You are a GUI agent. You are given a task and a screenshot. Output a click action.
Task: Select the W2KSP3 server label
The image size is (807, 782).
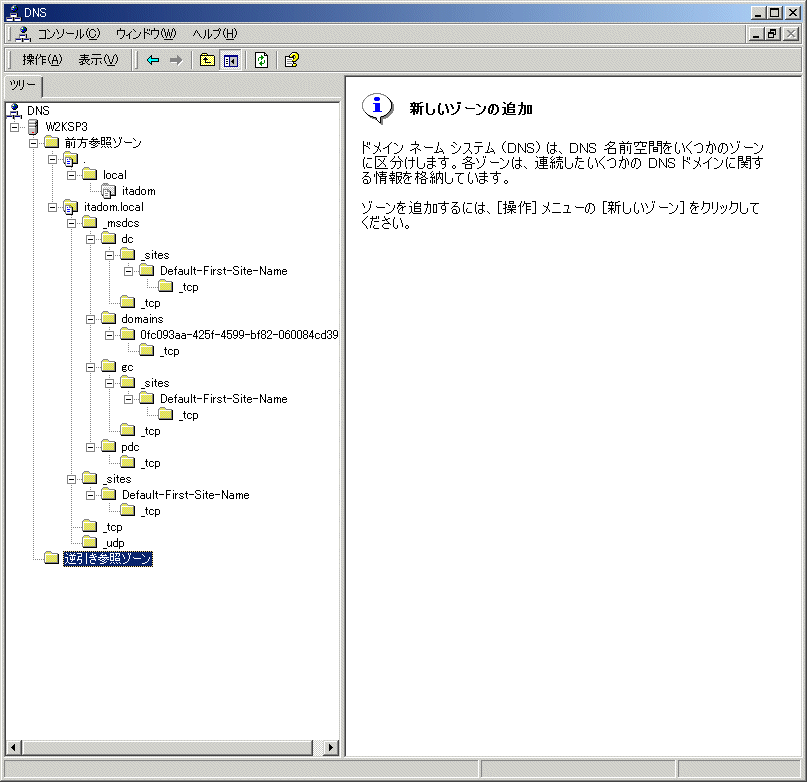(x=66, y=127)
